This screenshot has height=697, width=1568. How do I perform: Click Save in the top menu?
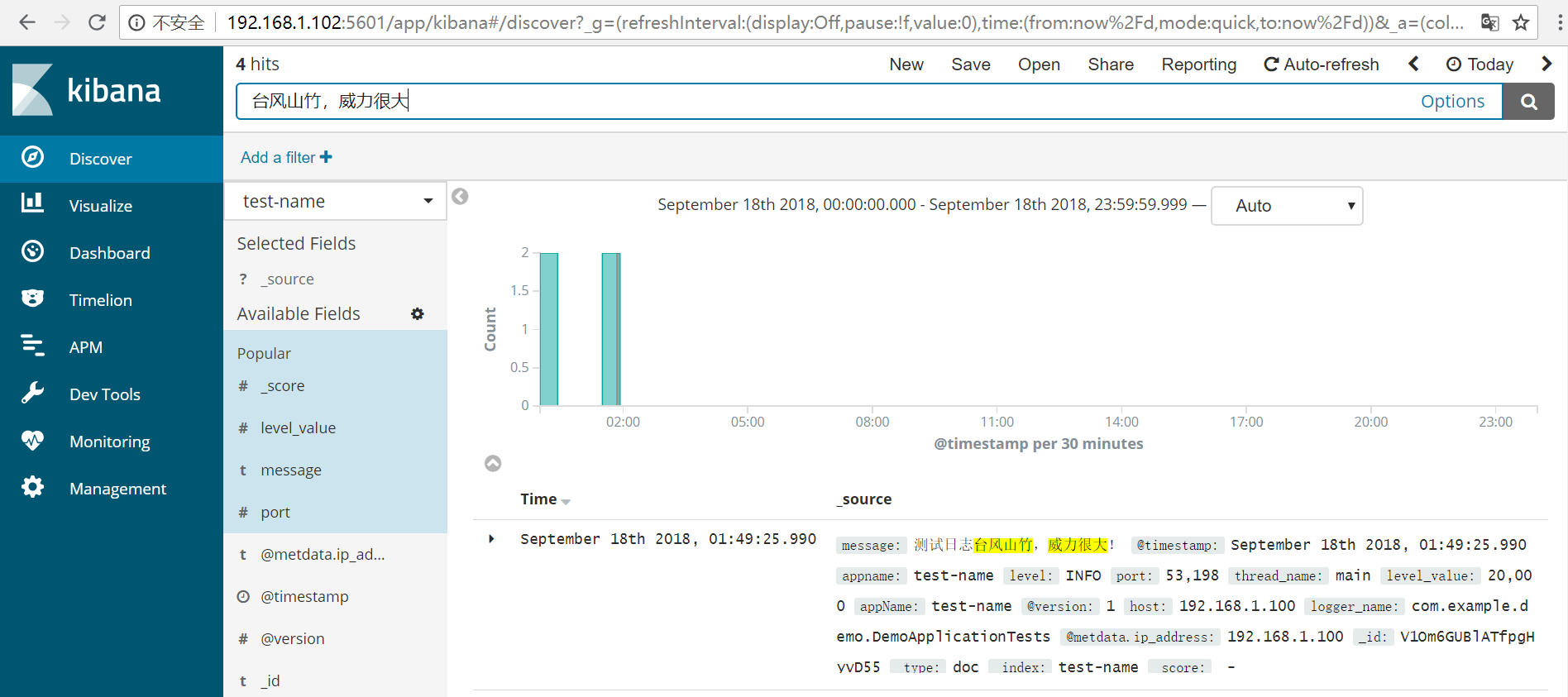971,64
